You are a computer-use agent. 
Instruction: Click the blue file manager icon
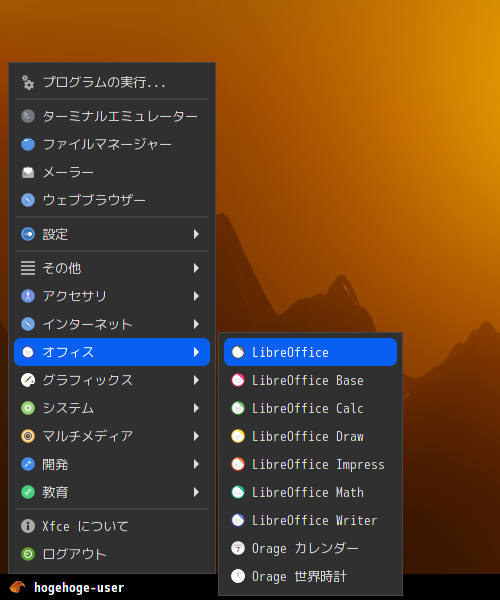coord(28,144)
